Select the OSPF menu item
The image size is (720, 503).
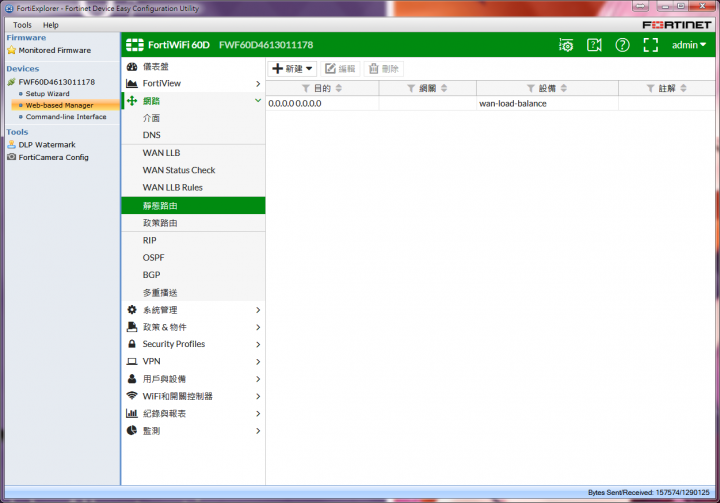coord(193,258)
